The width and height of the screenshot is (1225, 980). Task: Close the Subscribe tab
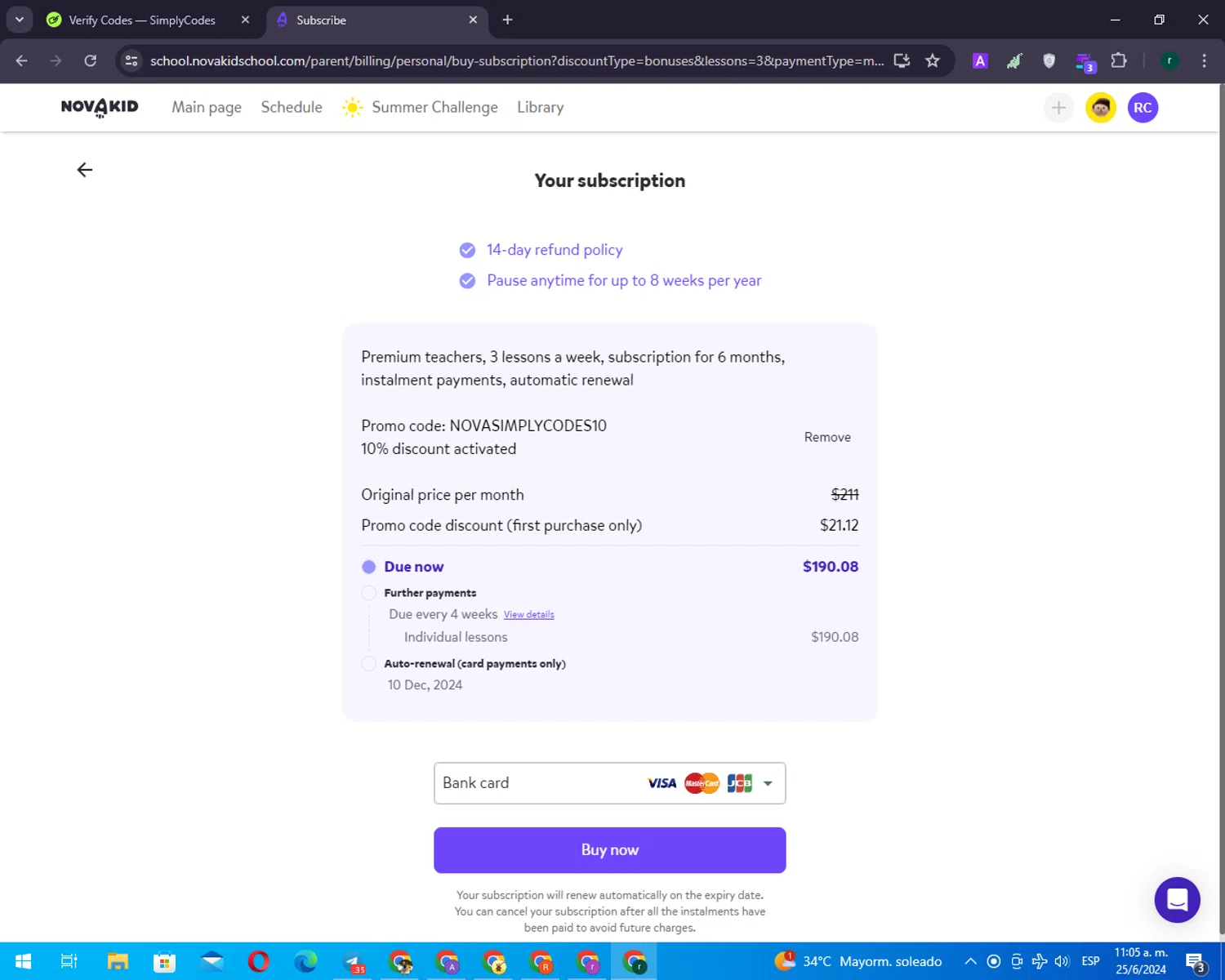[x=473, y=20]
